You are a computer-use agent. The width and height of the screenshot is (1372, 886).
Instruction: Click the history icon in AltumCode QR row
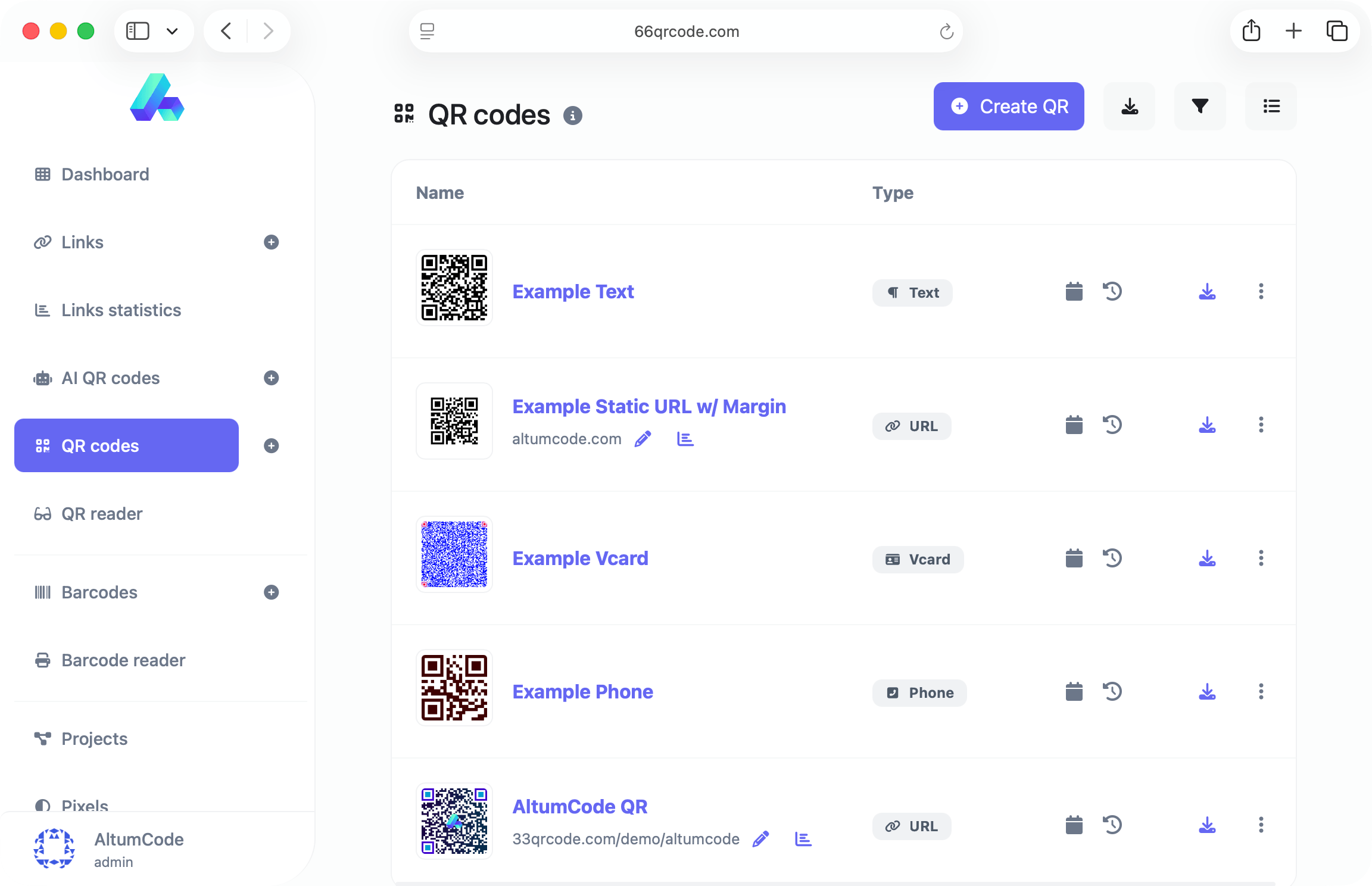[1112, 825]
